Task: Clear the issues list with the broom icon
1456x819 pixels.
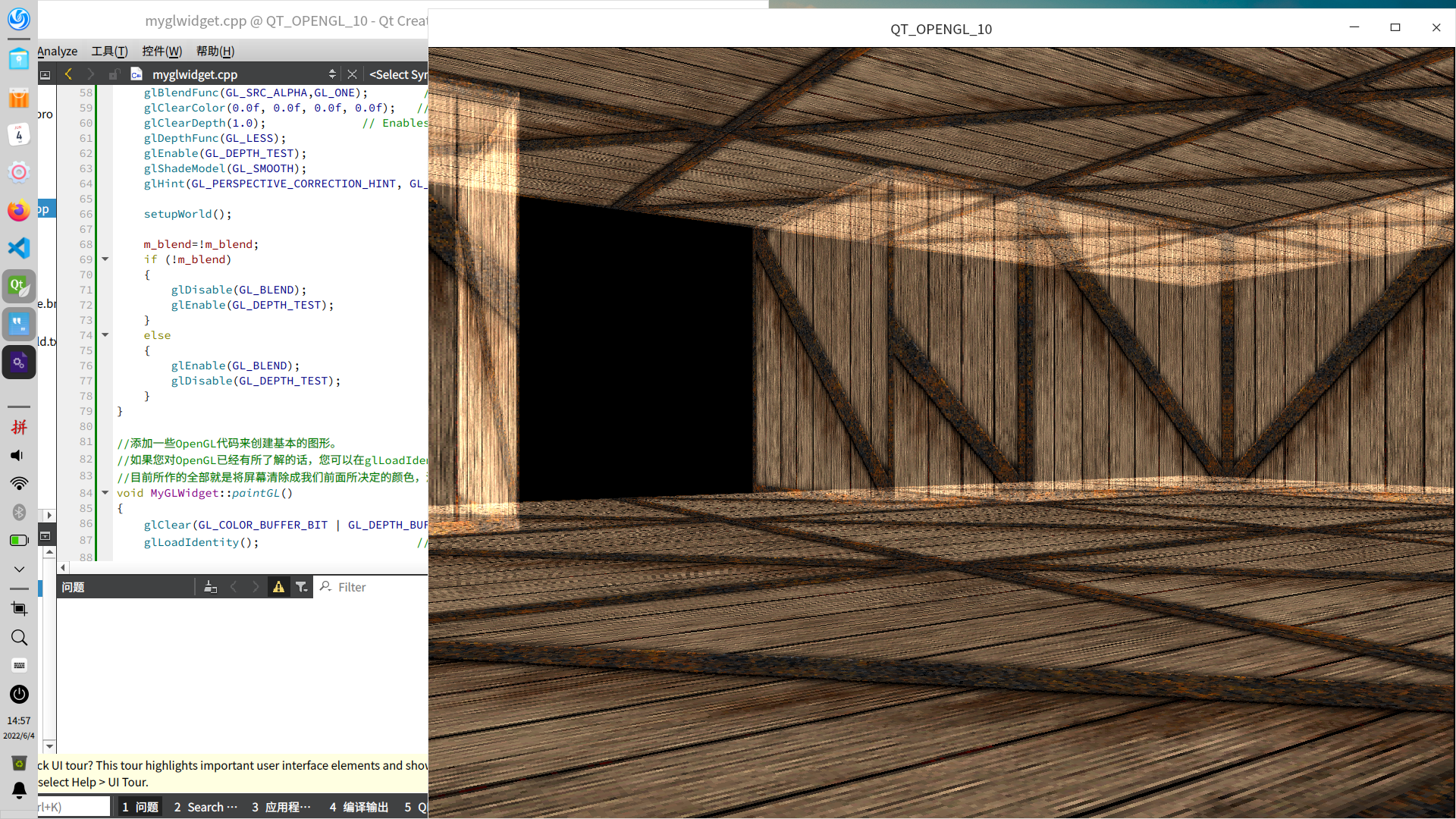Action: (x=210, y=587)
